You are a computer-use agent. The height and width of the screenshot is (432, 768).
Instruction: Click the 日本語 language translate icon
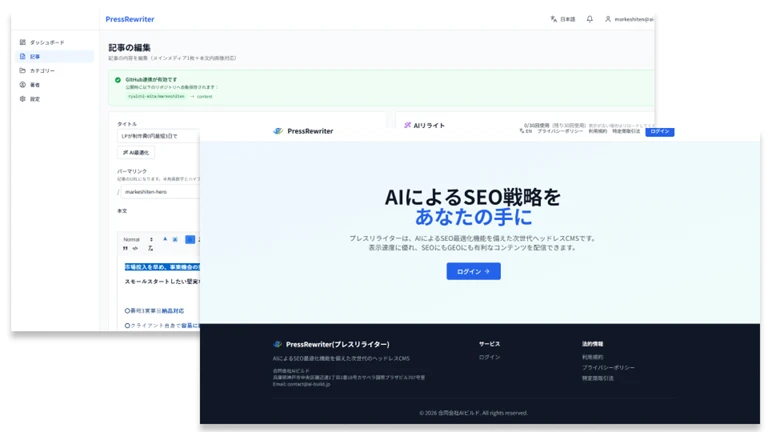click(x=553, y=19)
